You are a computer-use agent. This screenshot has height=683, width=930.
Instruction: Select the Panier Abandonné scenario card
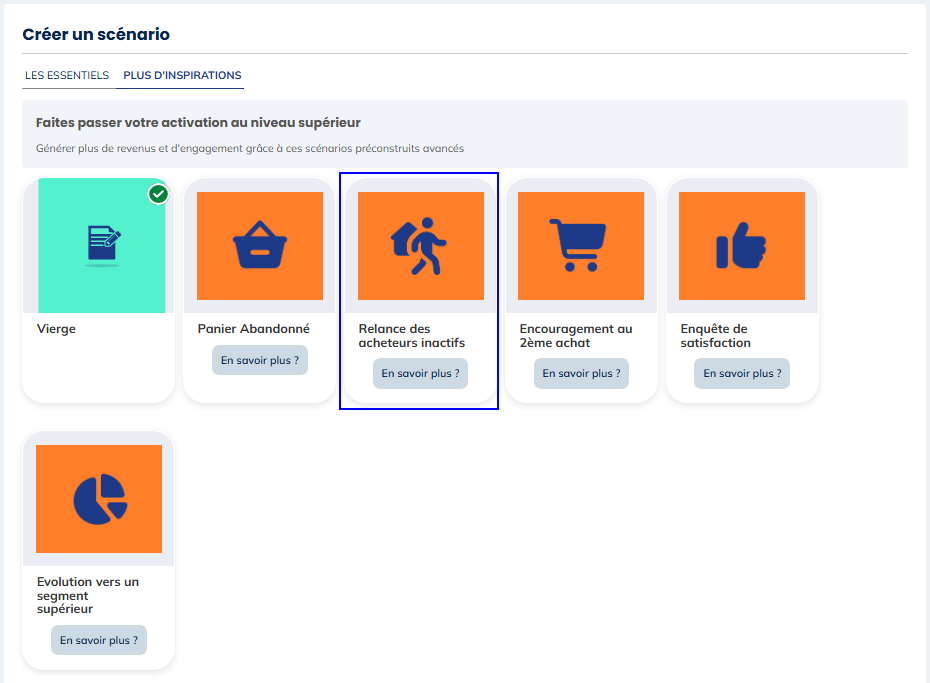(259, 290)
